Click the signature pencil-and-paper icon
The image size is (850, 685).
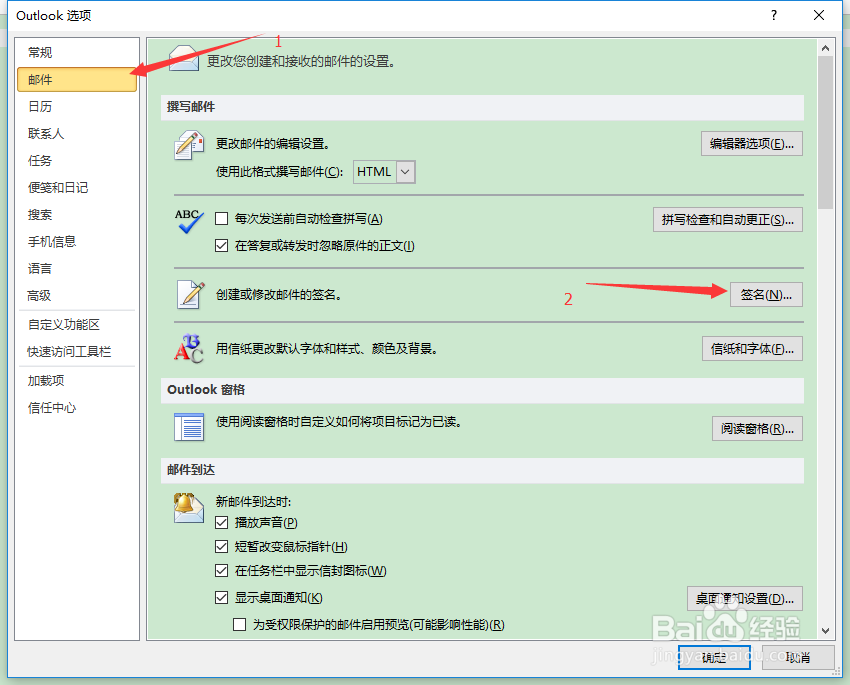(190, 294)
